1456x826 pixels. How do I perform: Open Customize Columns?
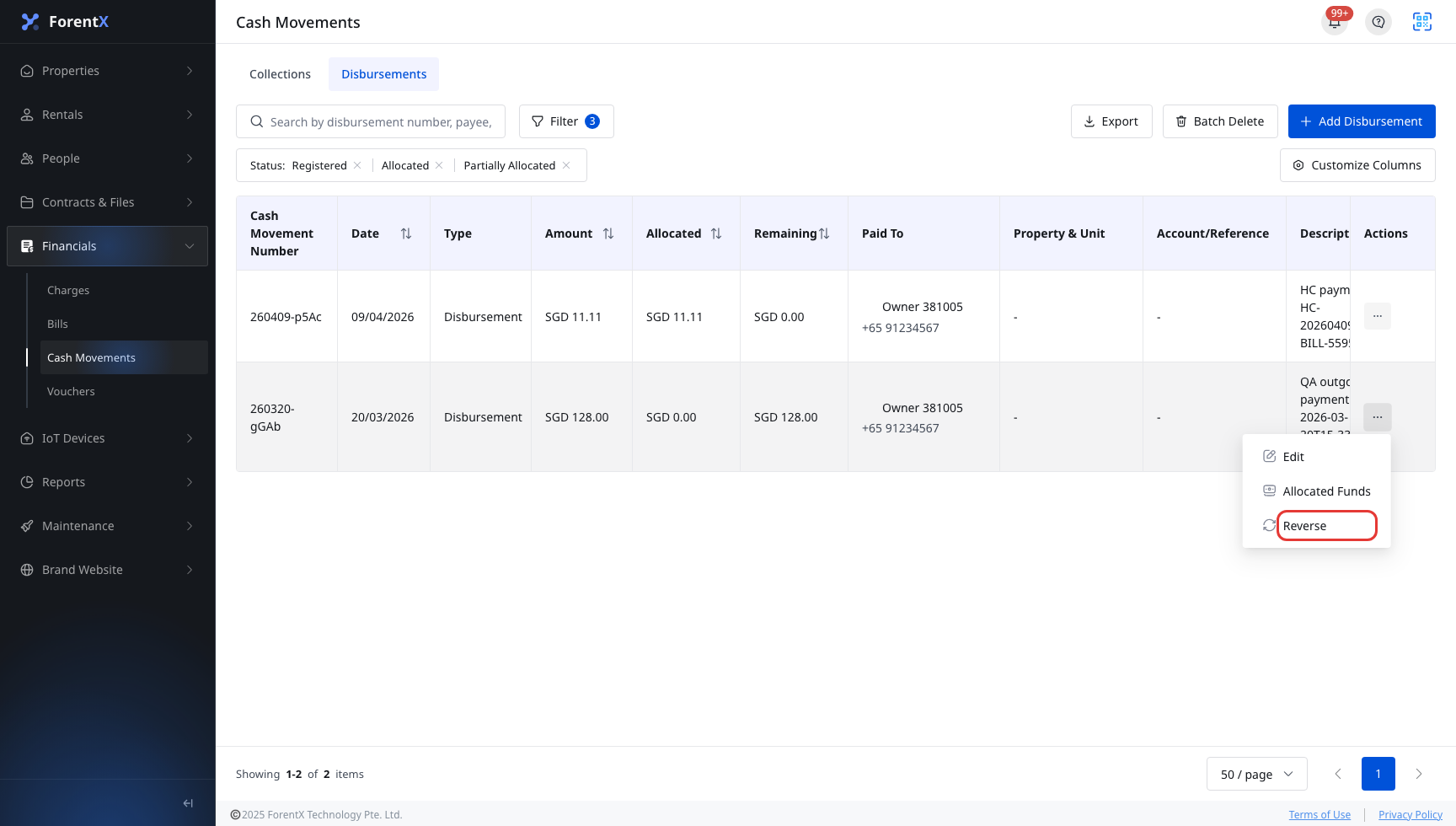click(x=1357, y=165)
